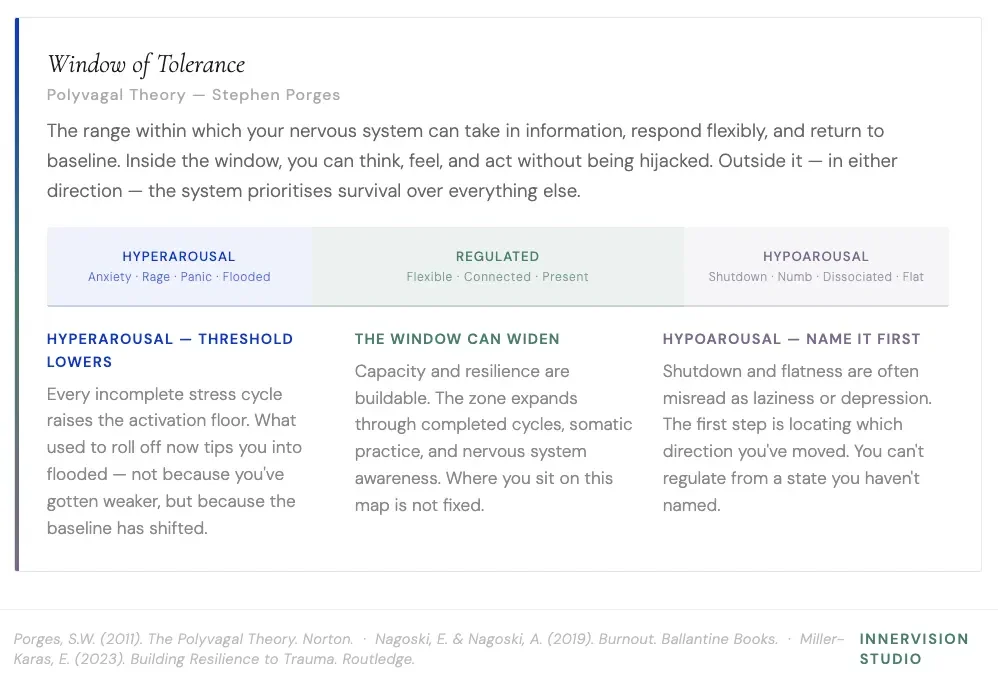
Task: Click the Shutdown · Numb · Dissociated · Flat label
Action: pyautogui.click(x=816, y=277)
